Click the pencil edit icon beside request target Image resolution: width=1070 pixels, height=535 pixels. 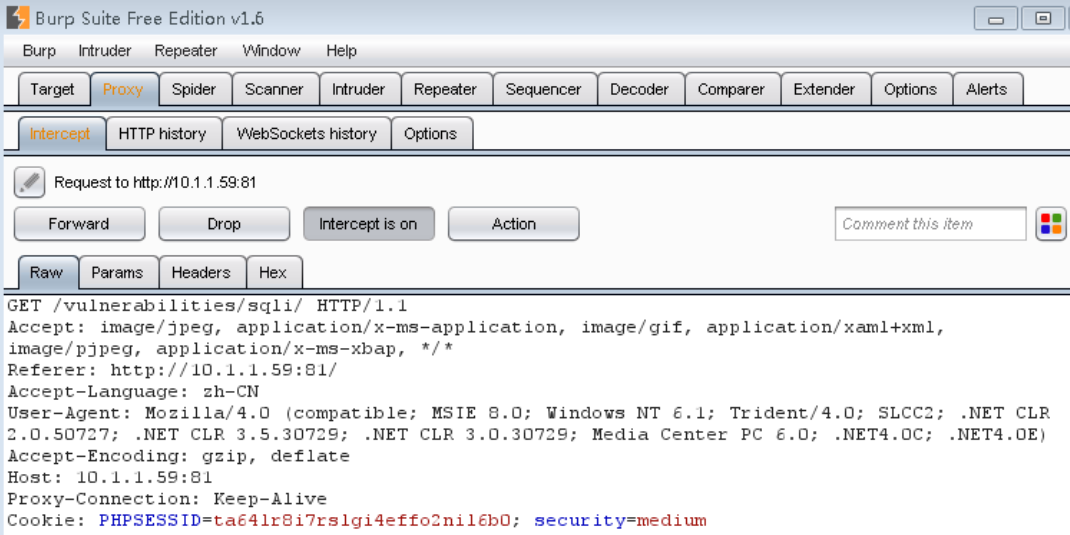coord(29,182)
